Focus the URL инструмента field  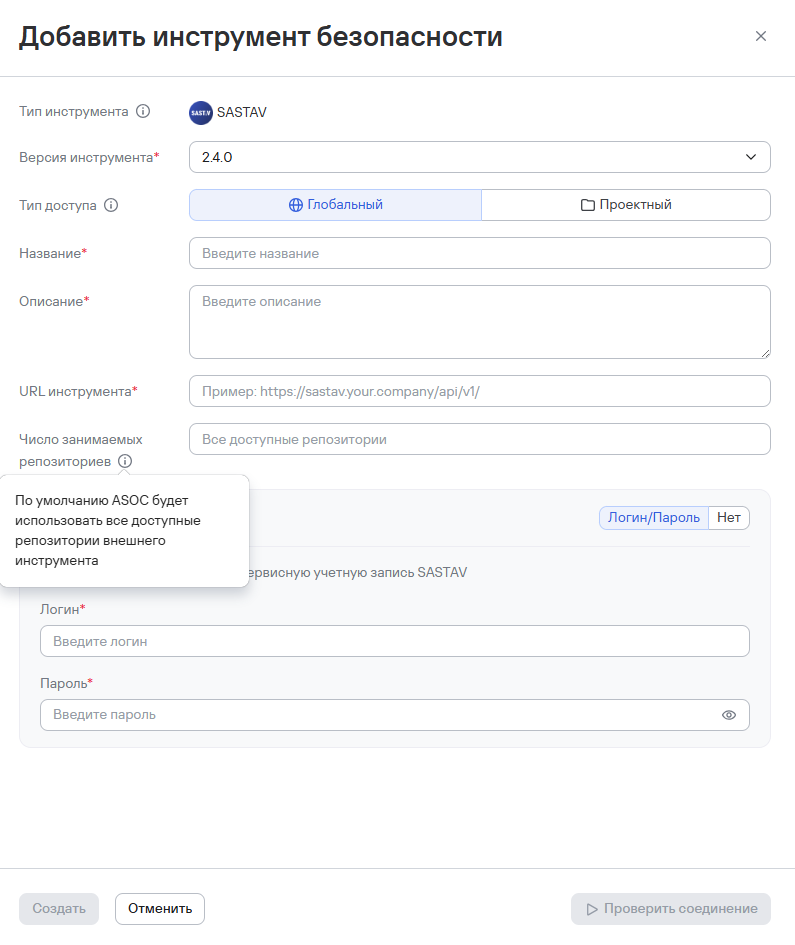[479, 391]
